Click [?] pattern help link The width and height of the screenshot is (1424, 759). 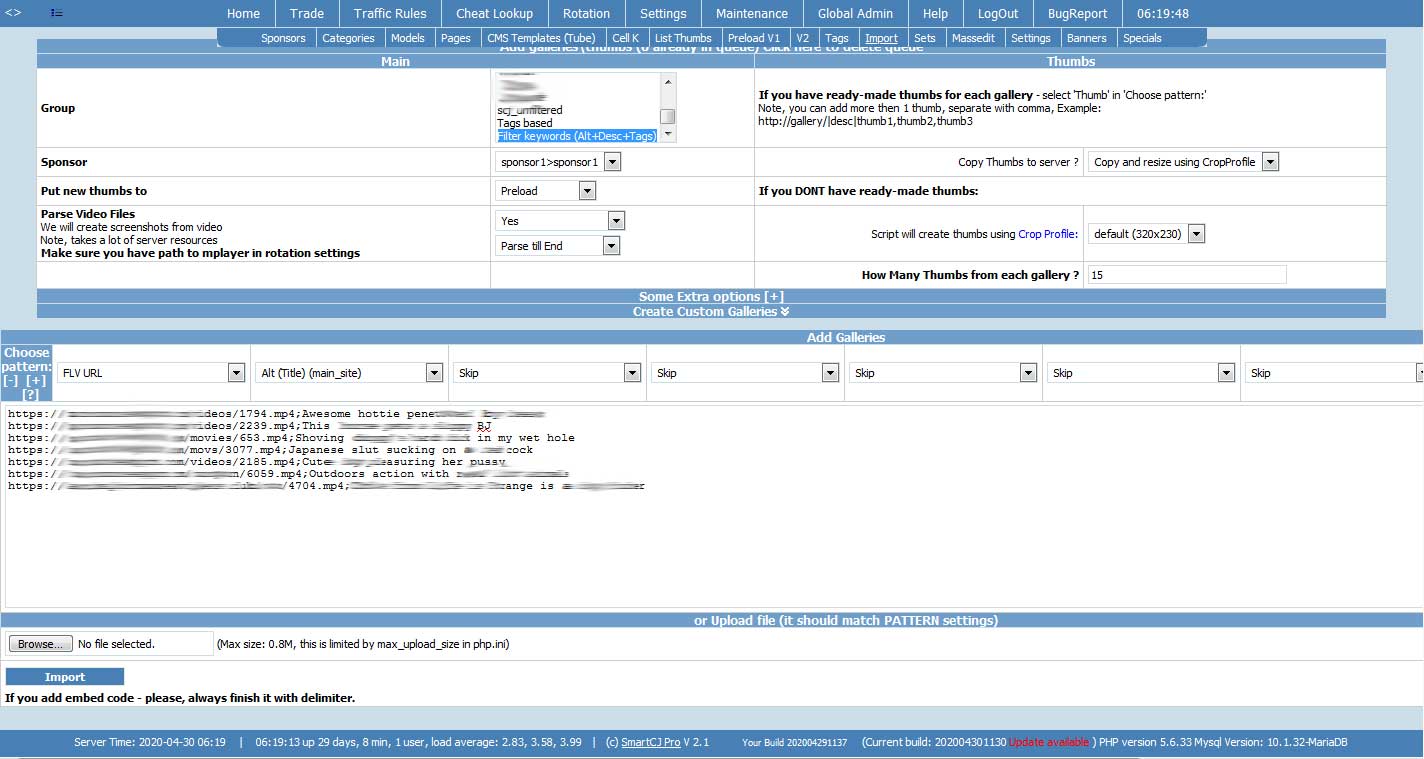pyautogui.click(x=30, y=395)
